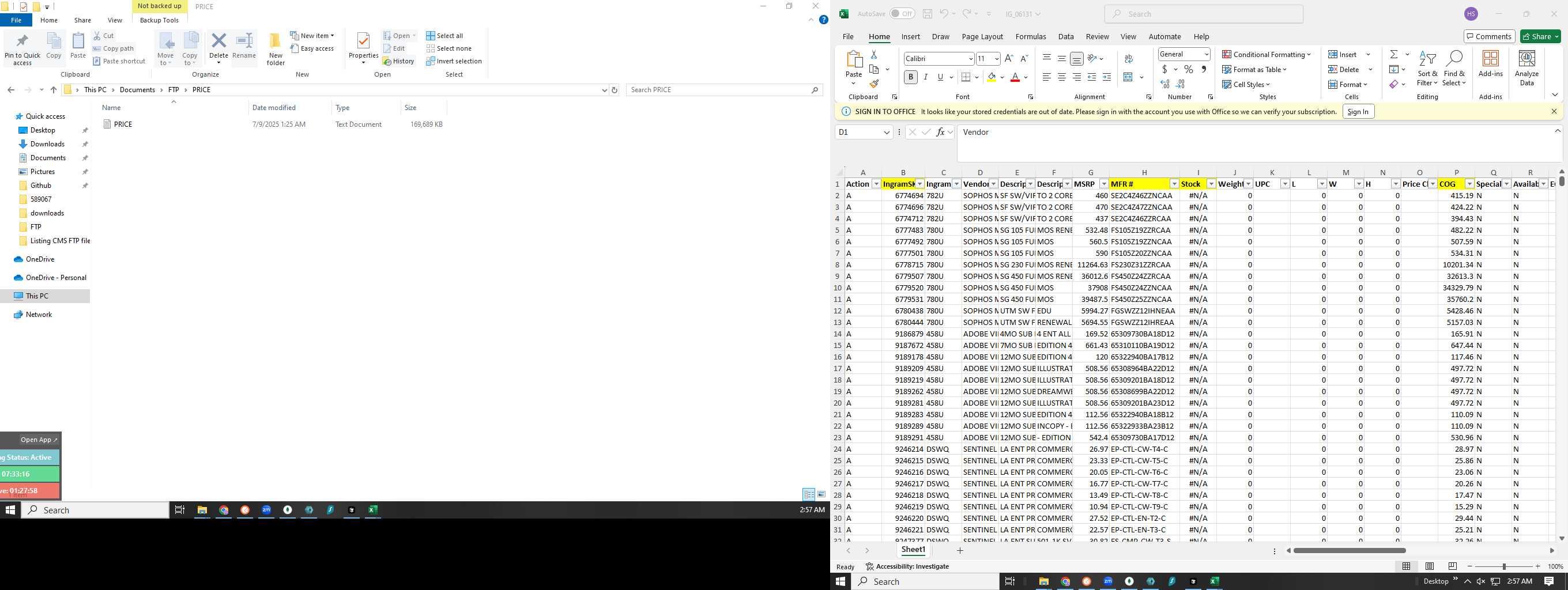Click the AutoSum sigma icon
Screen dimensions: 1568x590
click(x=1393, y=54)
